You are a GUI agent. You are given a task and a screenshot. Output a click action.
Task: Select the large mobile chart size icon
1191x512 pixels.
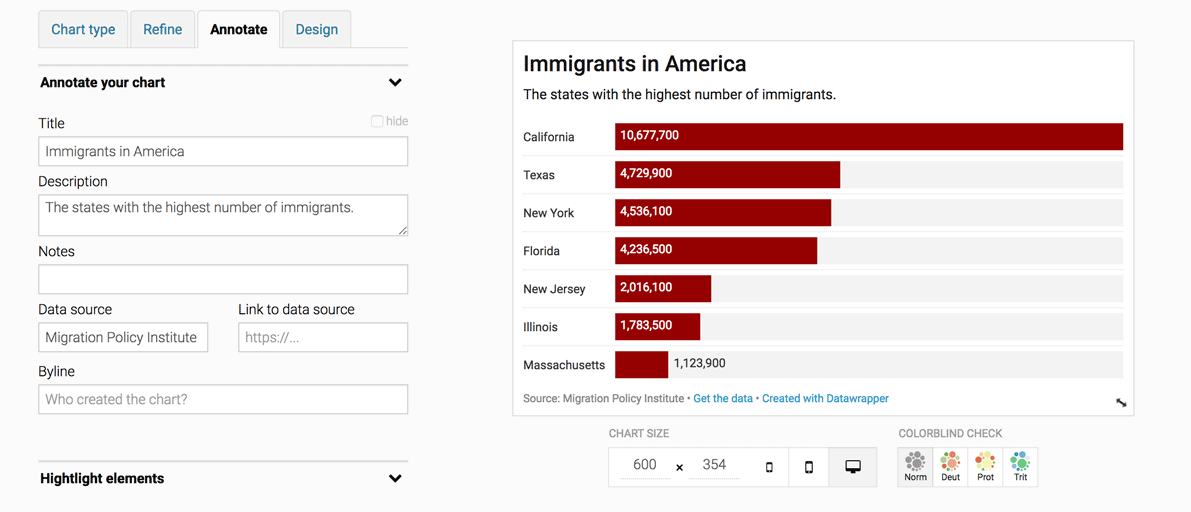[809, 467]
